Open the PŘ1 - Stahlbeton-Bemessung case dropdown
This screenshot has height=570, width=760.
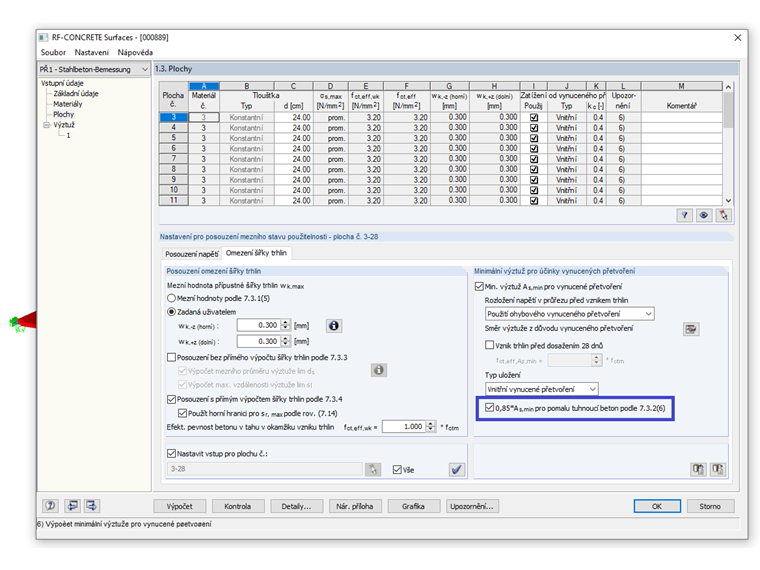click(94, 69)
